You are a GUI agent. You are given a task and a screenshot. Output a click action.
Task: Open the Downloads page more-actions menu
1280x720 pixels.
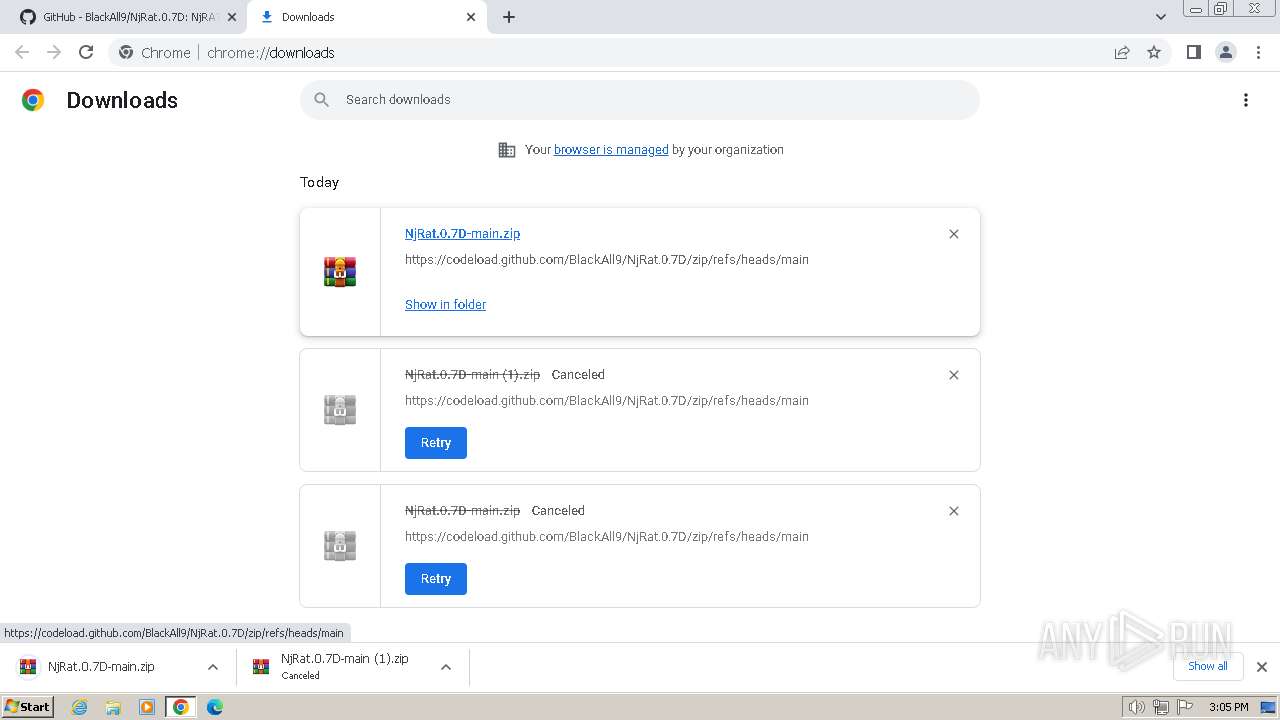point(1246,100)
